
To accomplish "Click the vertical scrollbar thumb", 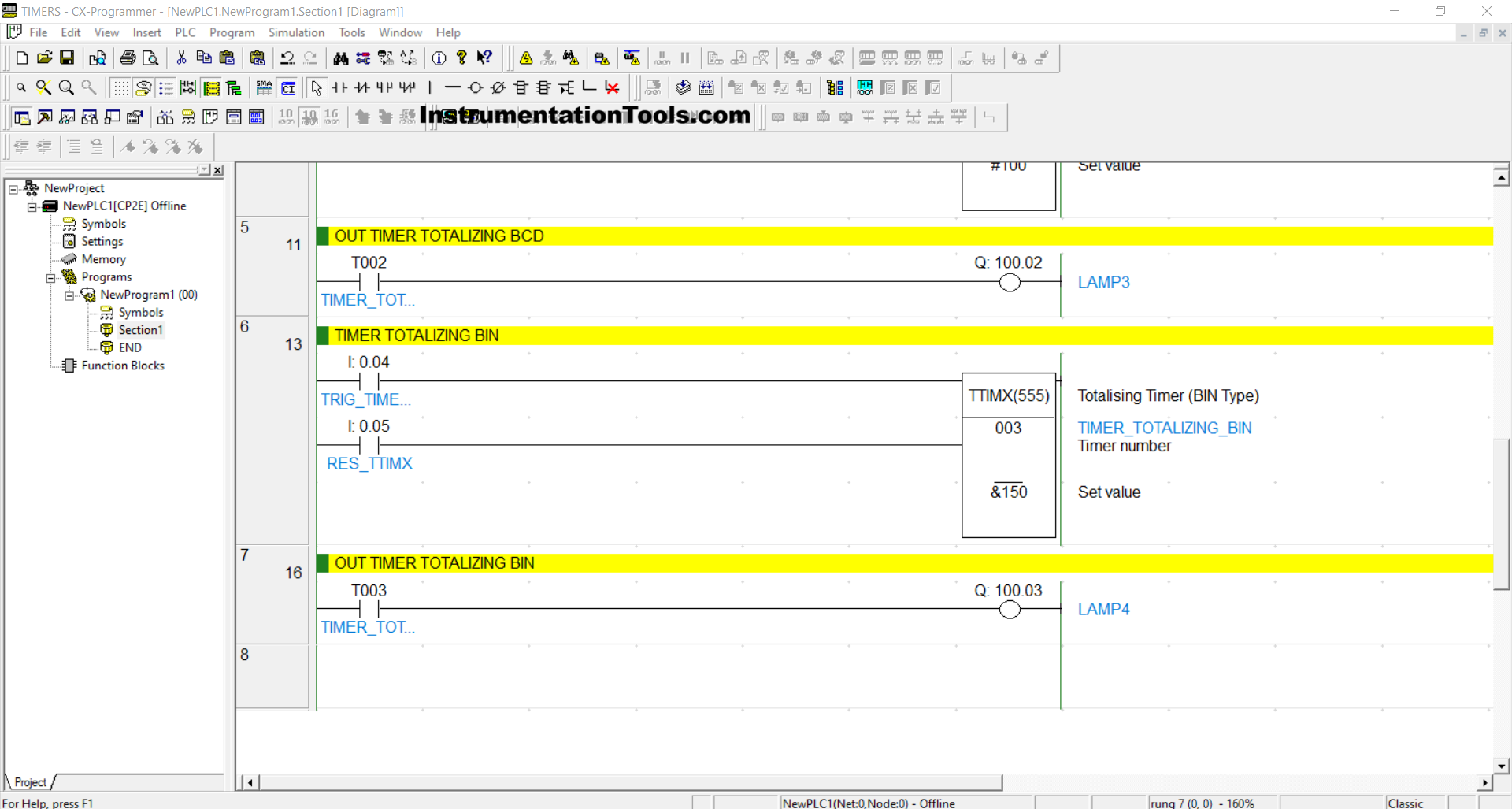I will pyautogui.click(x=1502, y=514).
